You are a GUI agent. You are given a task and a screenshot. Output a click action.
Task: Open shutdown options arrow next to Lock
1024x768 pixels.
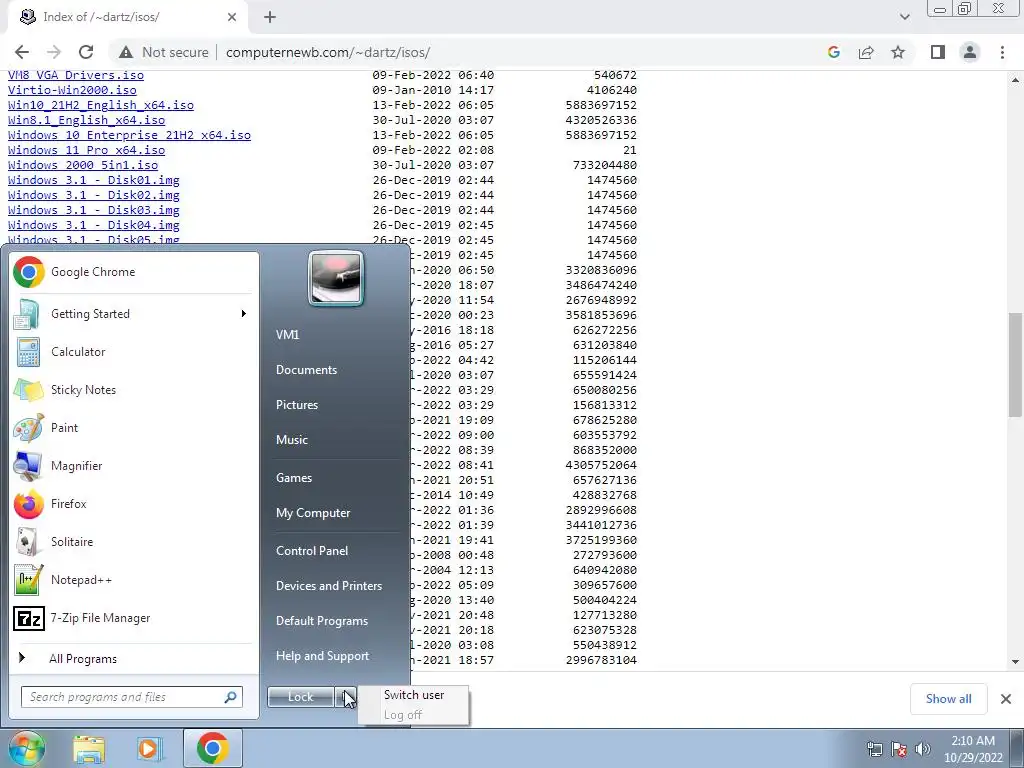point(347,697)
